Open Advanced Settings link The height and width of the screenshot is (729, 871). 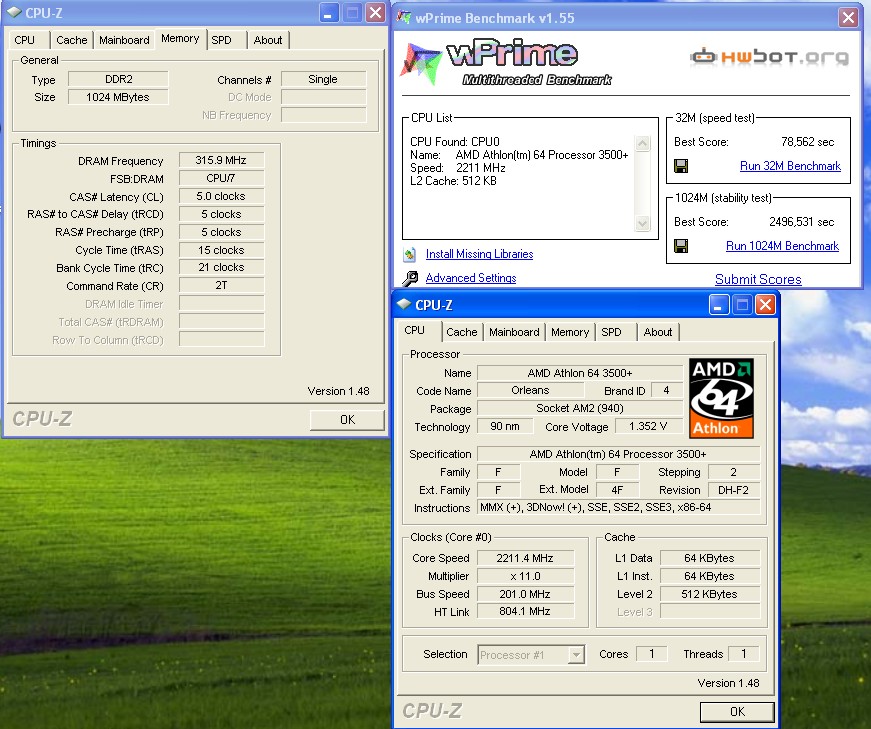click(x=471, y=278)
